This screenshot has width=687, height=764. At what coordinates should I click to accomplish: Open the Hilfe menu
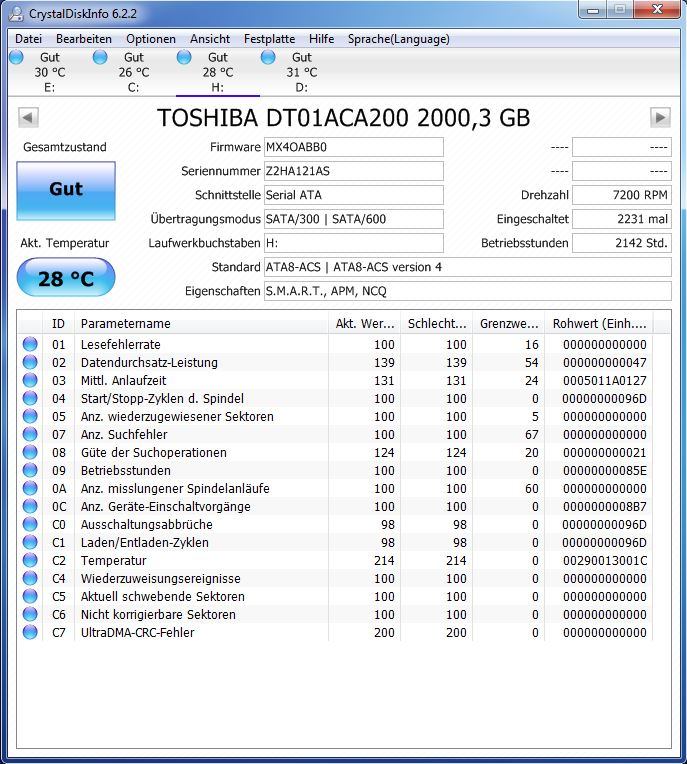pyautogui.click(x=322, y=39)
